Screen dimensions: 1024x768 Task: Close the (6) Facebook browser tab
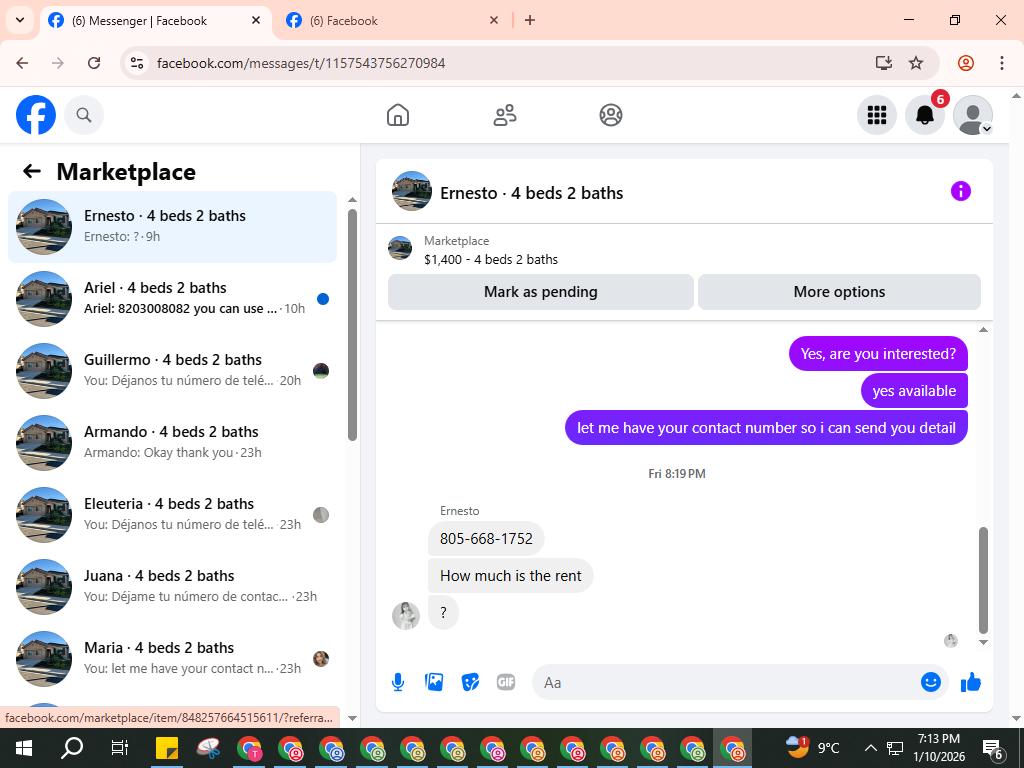494,20
